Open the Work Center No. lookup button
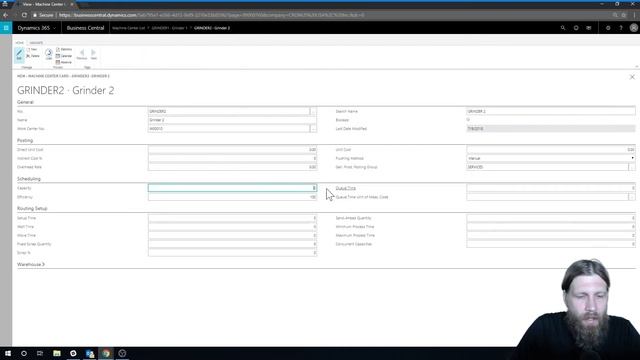640x360 pixels. 313,129
